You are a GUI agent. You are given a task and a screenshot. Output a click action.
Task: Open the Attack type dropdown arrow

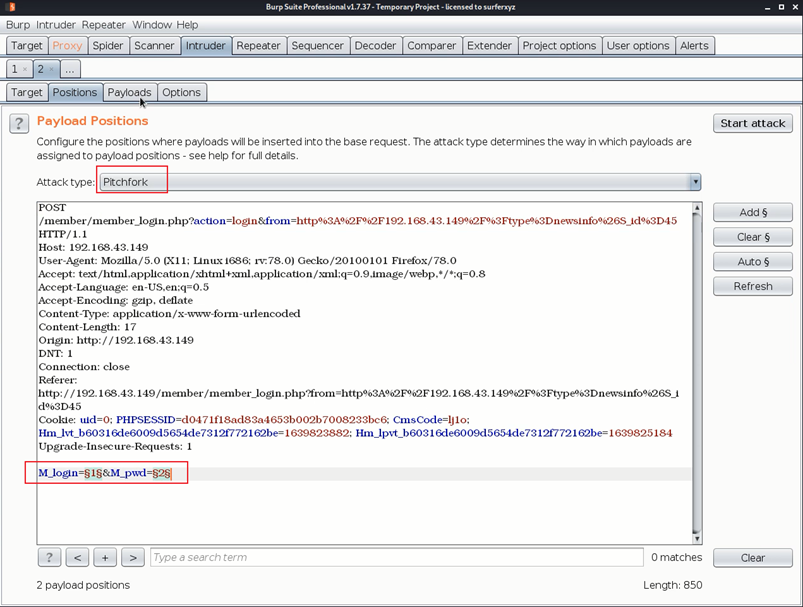pos(695,182)
